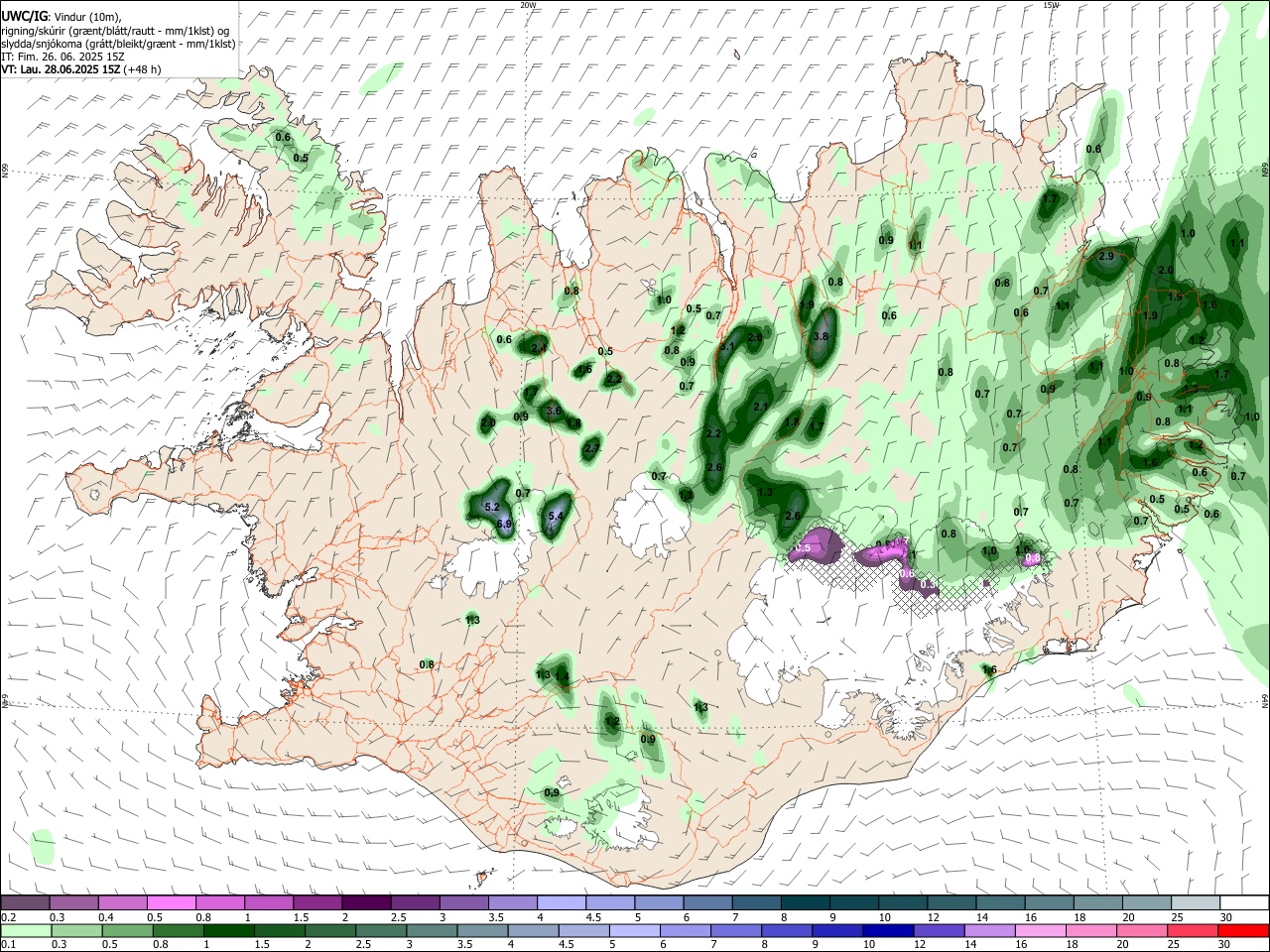Screen dimensions: 1270x952
Task: Click the 5.4 precipitation value on the map
Action: 556,516
